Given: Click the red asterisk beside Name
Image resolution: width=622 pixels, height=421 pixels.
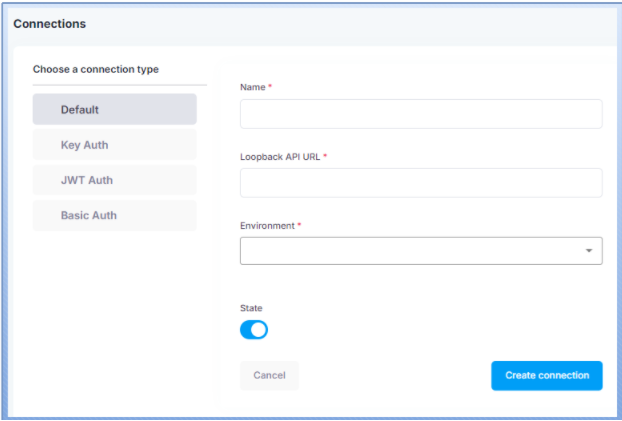Looking at the screenshot, I should 270,87.
